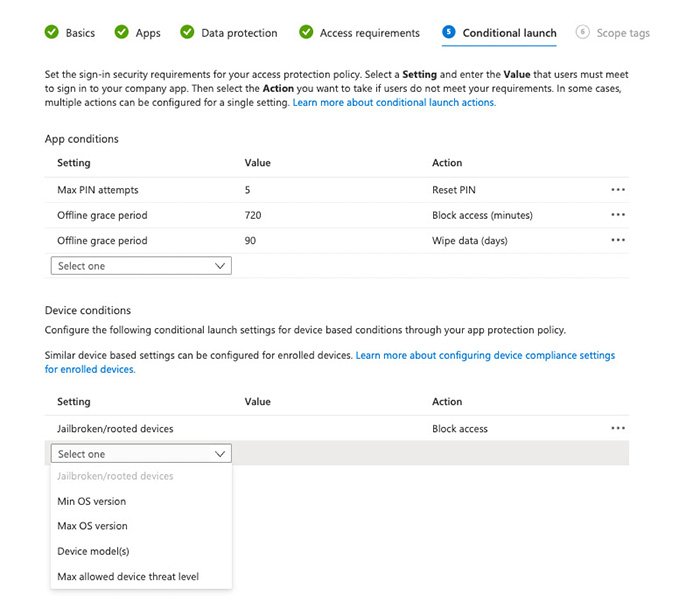Open Learn more about conditional launch actions link

tap(394, 103)
